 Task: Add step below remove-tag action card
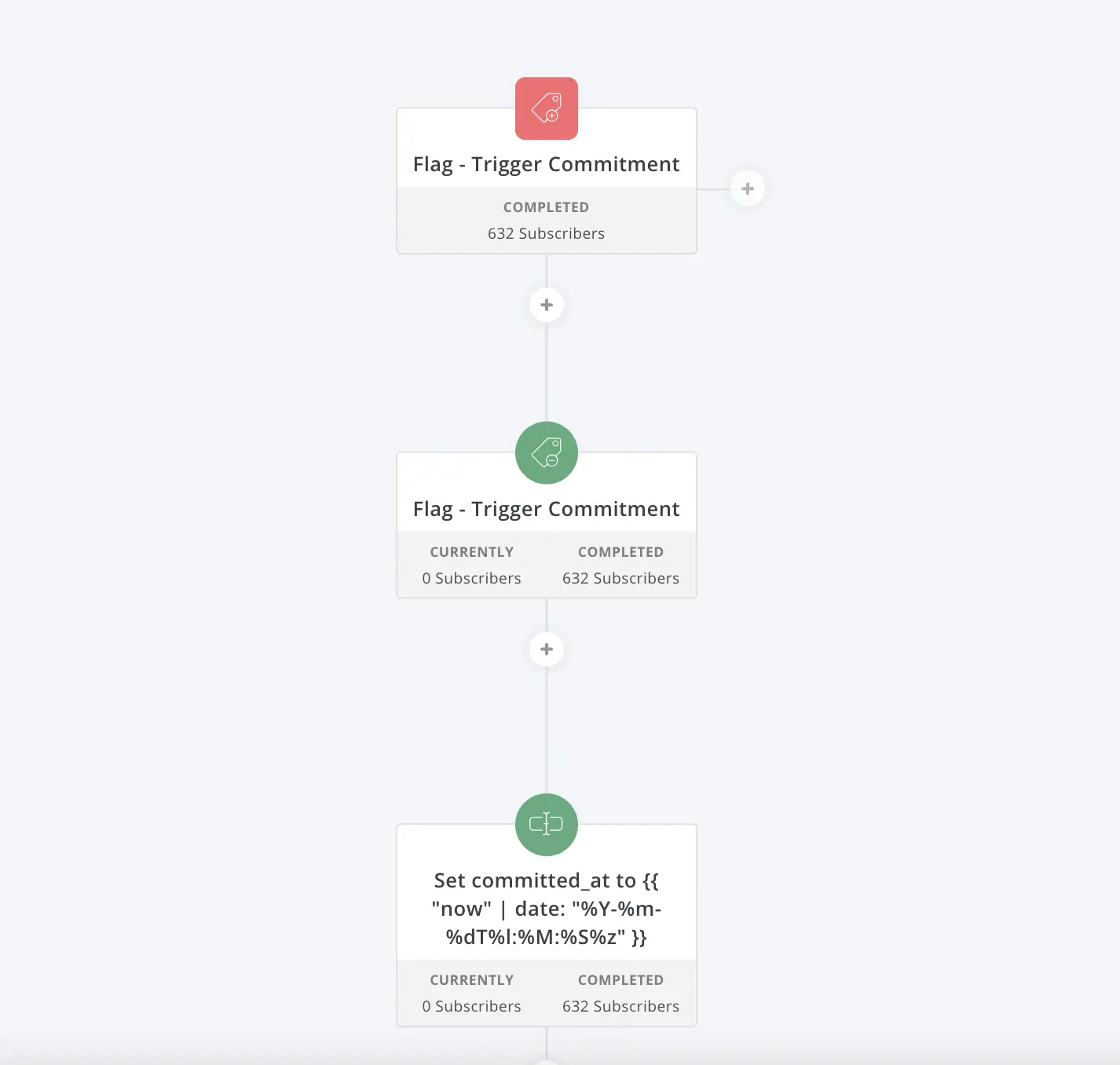(x=547, y=650)
